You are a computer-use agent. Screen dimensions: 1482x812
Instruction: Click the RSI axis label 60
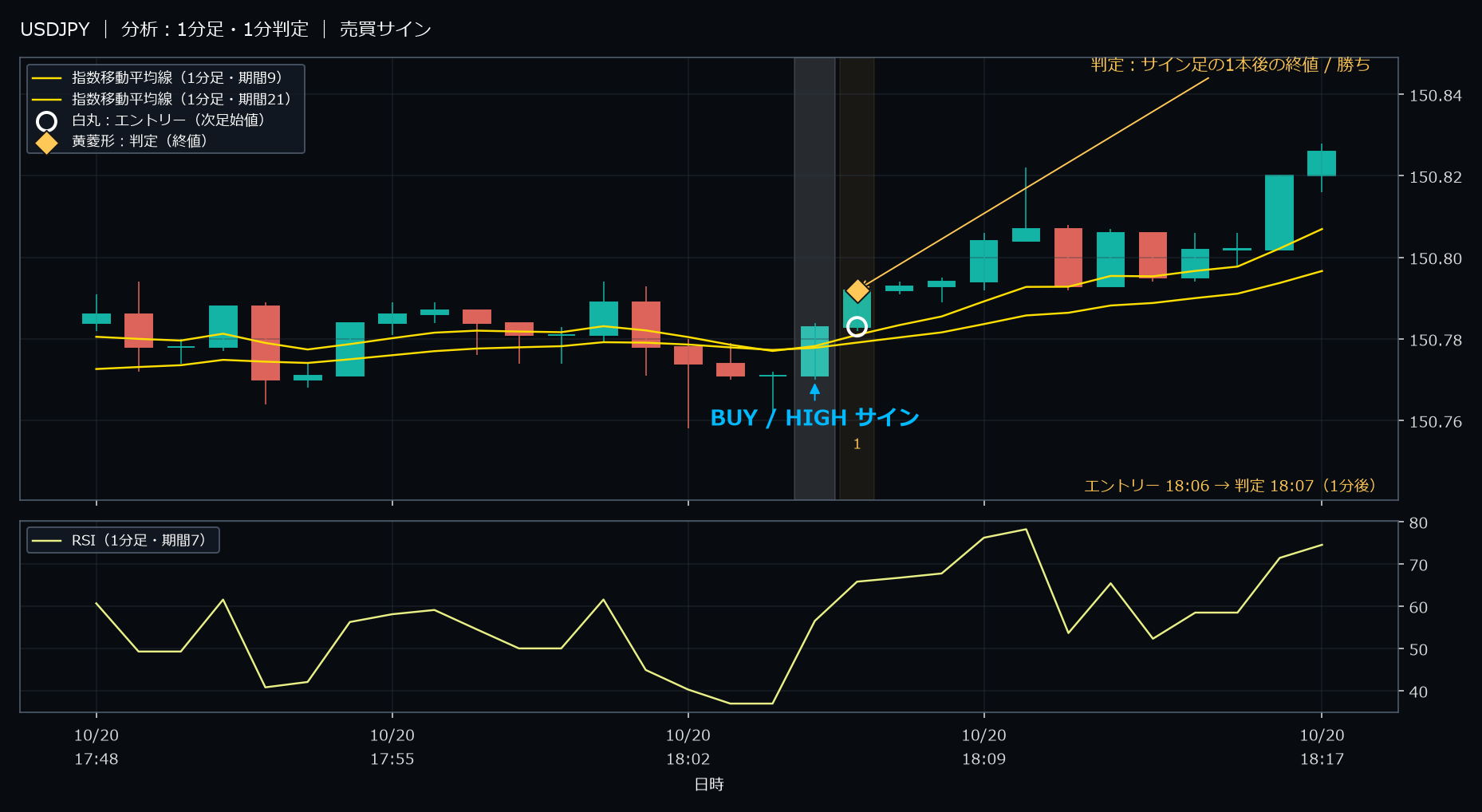click(1418, 608)
